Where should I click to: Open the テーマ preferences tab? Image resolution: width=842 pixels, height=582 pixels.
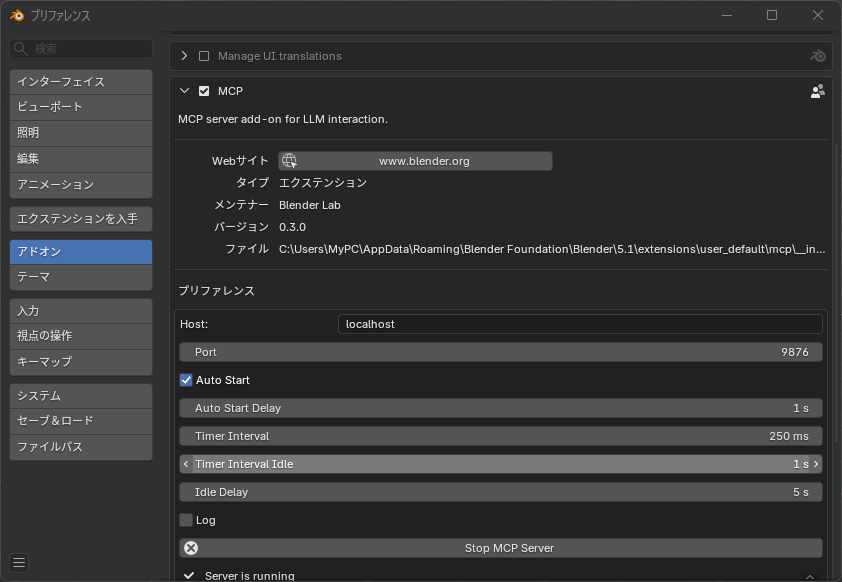[81, 277]
